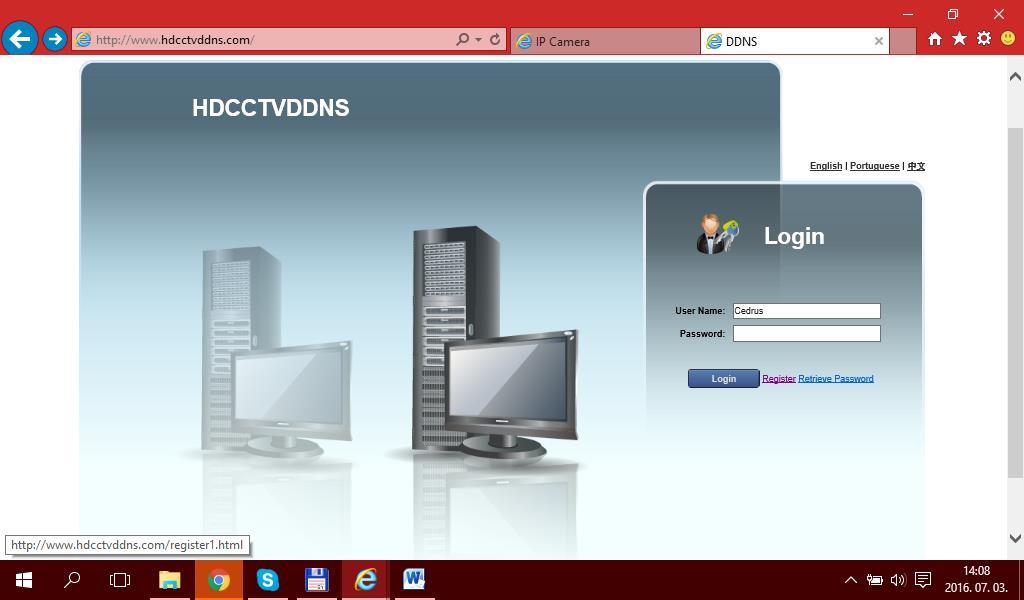
Task: Click the scrollbar down arrow
Action: pyautogui.click(x=1015, y=539)
